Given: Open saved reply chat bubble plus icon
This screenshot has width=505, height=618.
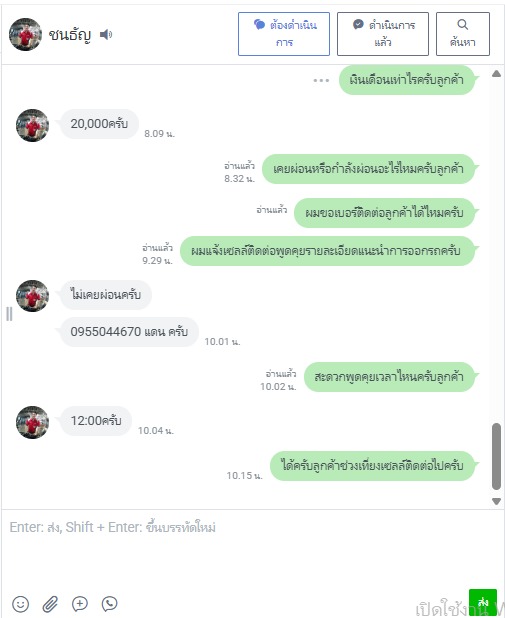Looking at the screenshot, I should pyautogui.click(x=80, y=603).
